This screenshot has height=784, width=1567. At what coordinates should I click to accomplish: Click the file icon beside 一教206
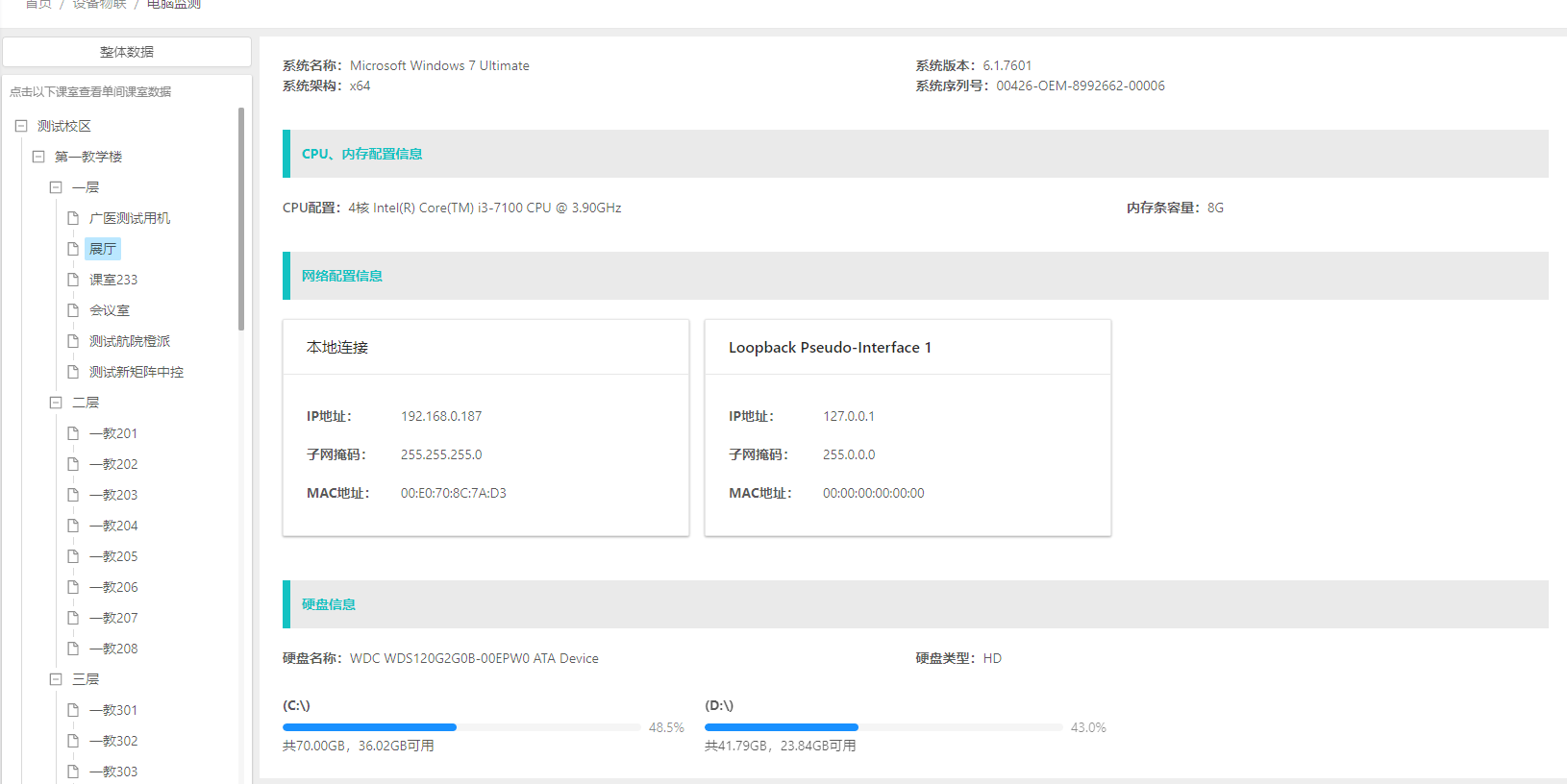point(73,587)
